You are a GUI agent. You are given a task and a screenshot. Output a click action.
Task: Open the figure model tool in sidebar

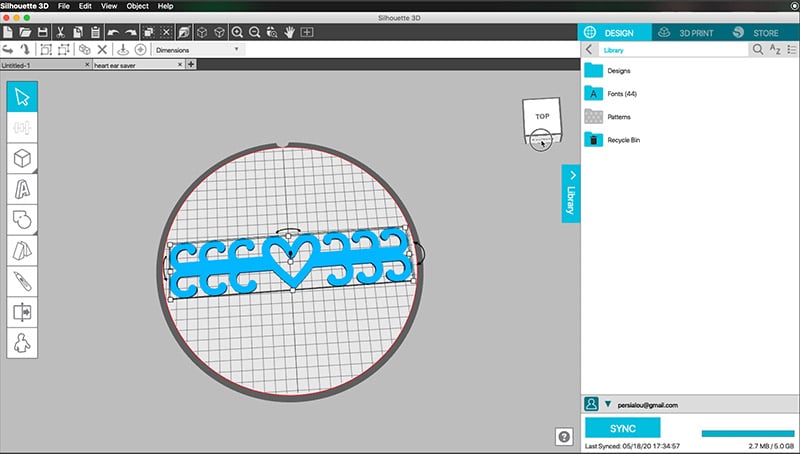(x=22, y=343)
